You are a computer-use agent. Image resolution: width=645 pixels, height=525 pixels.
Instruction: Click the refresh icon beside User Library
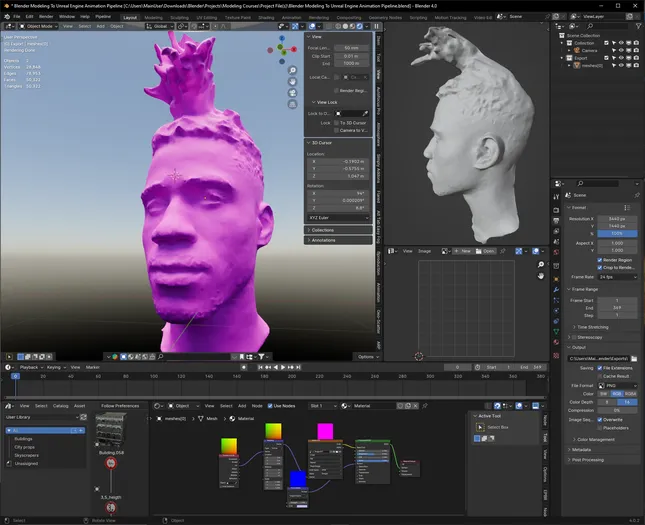[x=83, y=417]
